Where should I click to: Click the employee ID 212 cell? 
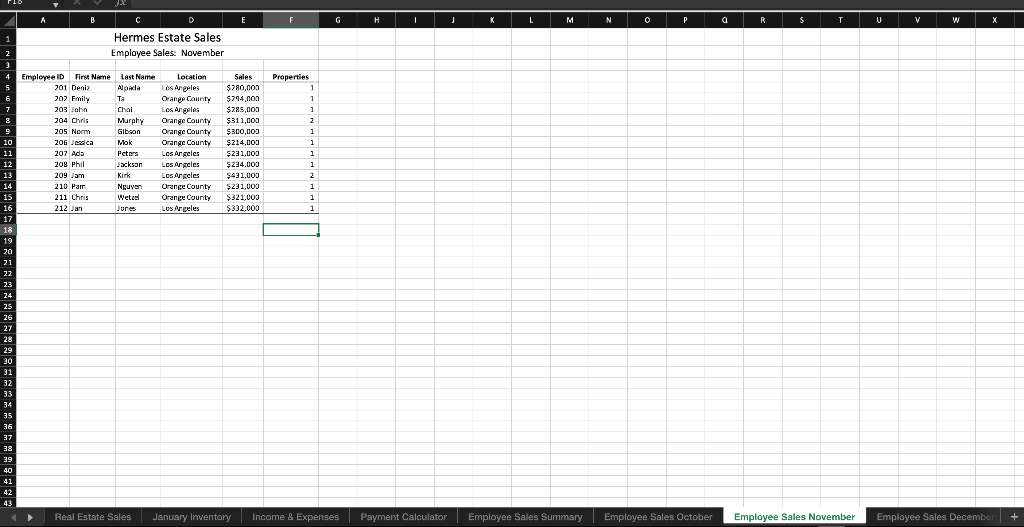click(43, 208)
